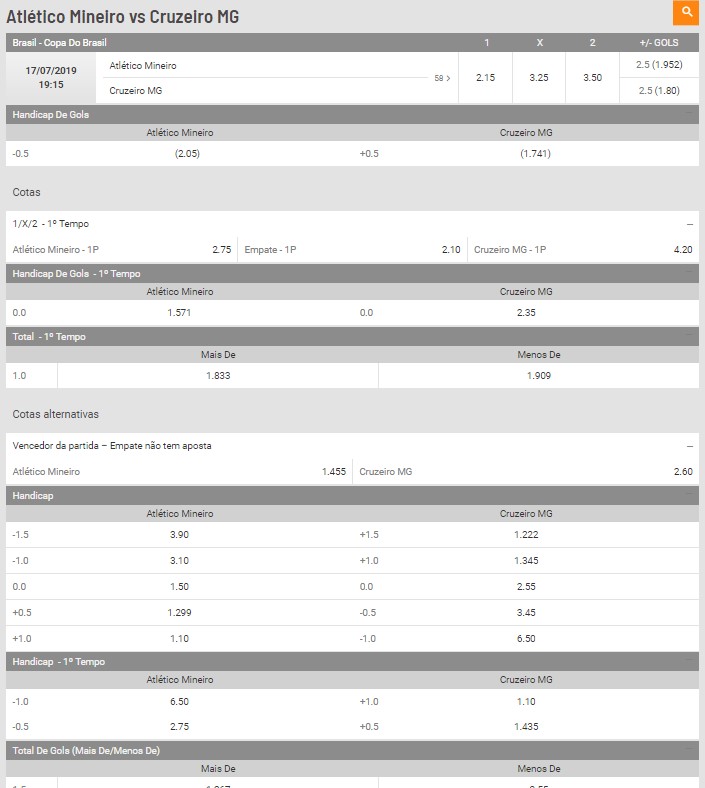Viewport: 705px width, 788px height.
Task: Click the Brasil - Copa Do Brasil header
Action: tap(59, 43)
